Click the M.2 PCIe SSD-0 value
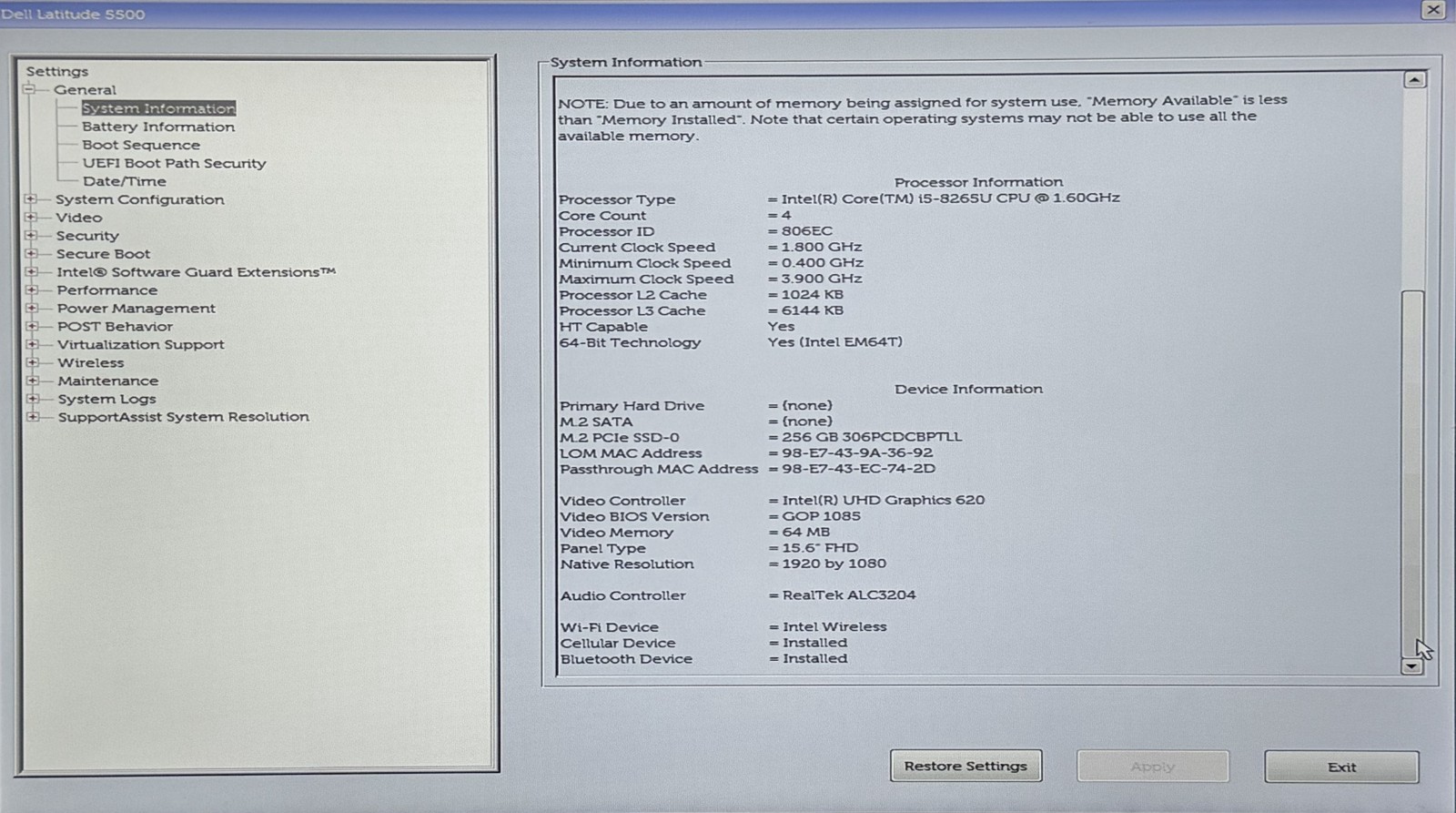The height and width of the screenshot is (813, 1456). pyautogui.click(x=872, y=437)
